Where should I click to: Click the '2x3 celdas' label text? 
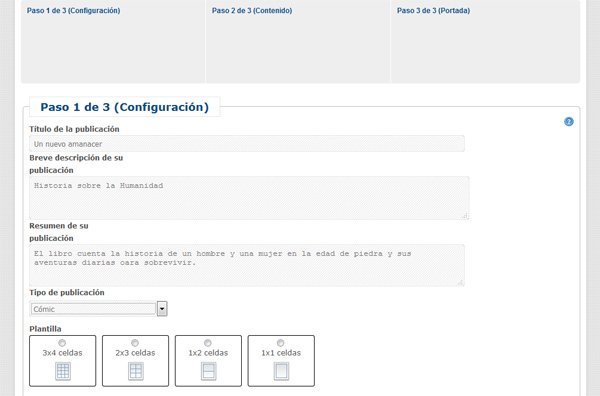tap(135, 353)
